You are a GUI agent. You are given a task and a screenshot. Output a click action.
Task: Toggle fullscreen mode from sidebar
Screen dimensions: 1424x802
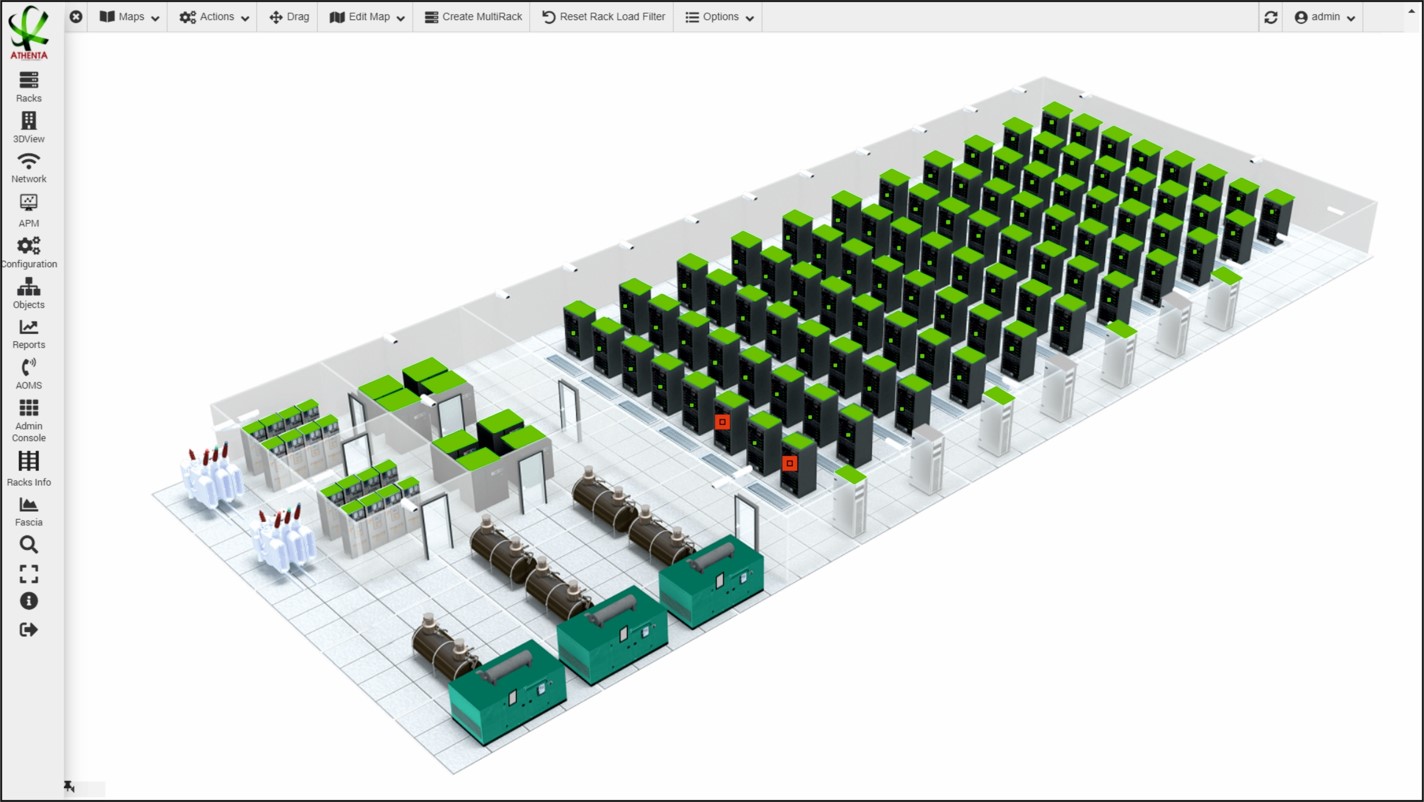point(29,574)
